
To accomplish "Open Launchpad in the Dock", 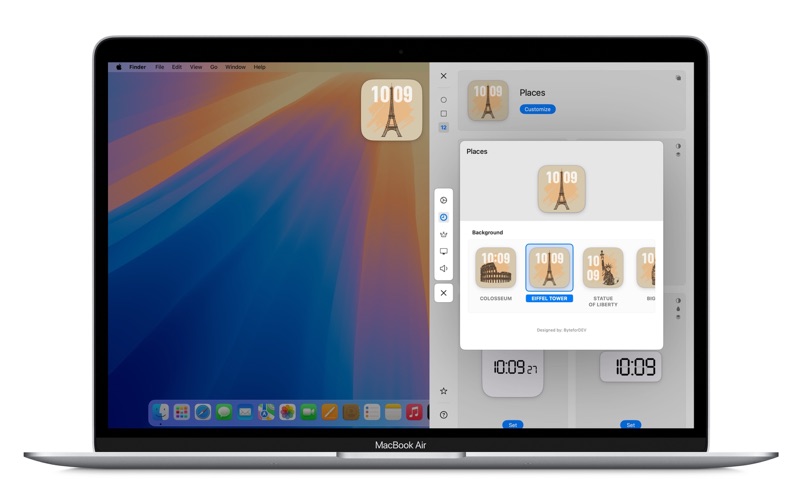I will [182, 412].
